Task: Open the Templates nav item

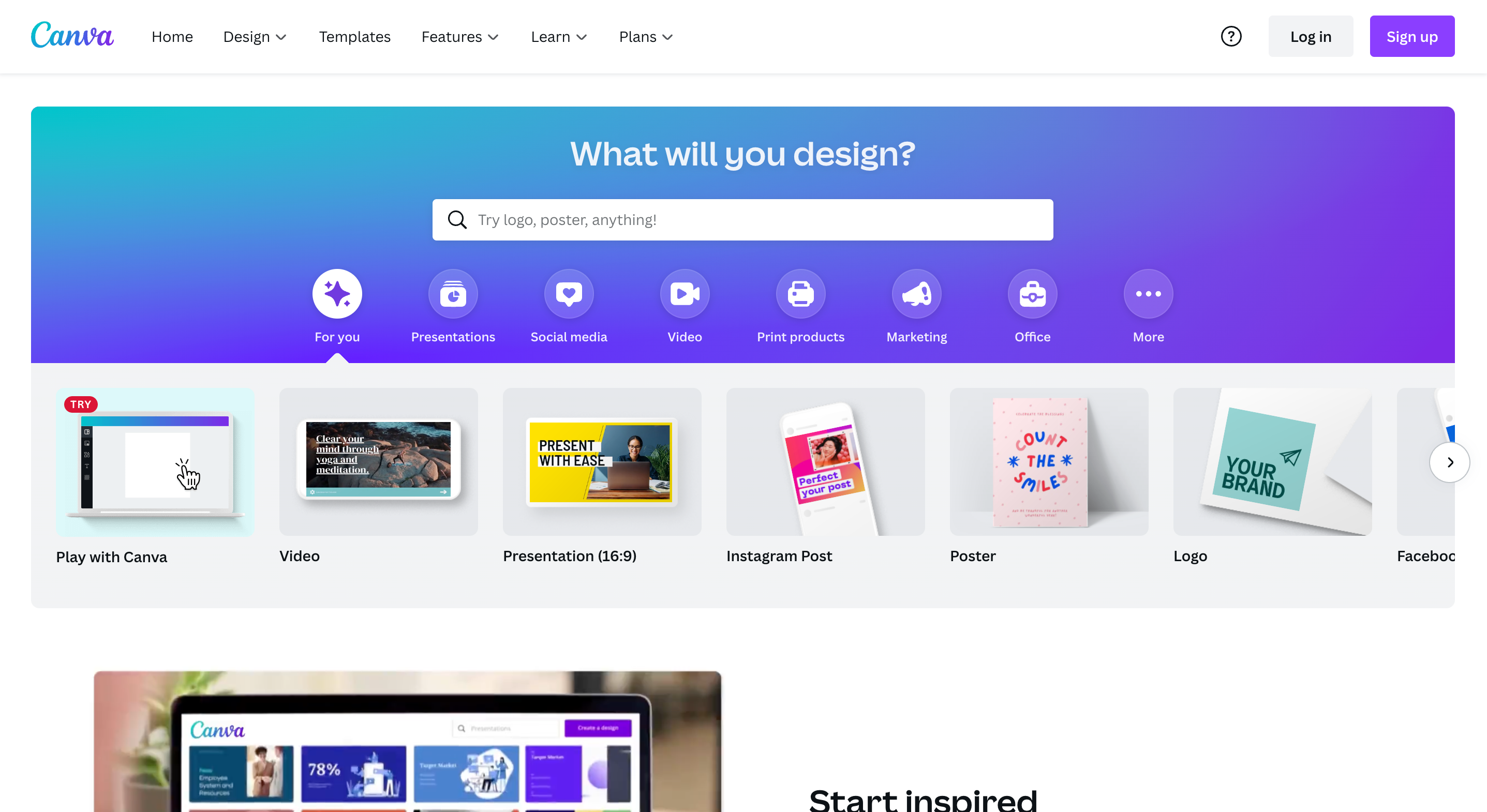Action: [x=354, y=37]
